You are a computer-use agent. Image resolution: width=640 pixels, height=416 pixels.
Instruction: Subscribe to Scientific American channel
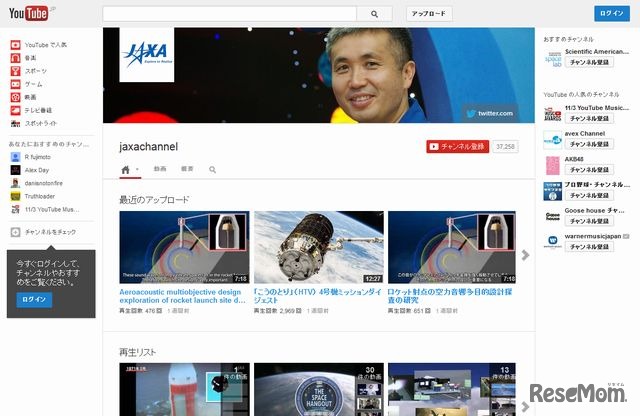click(589, 62)
